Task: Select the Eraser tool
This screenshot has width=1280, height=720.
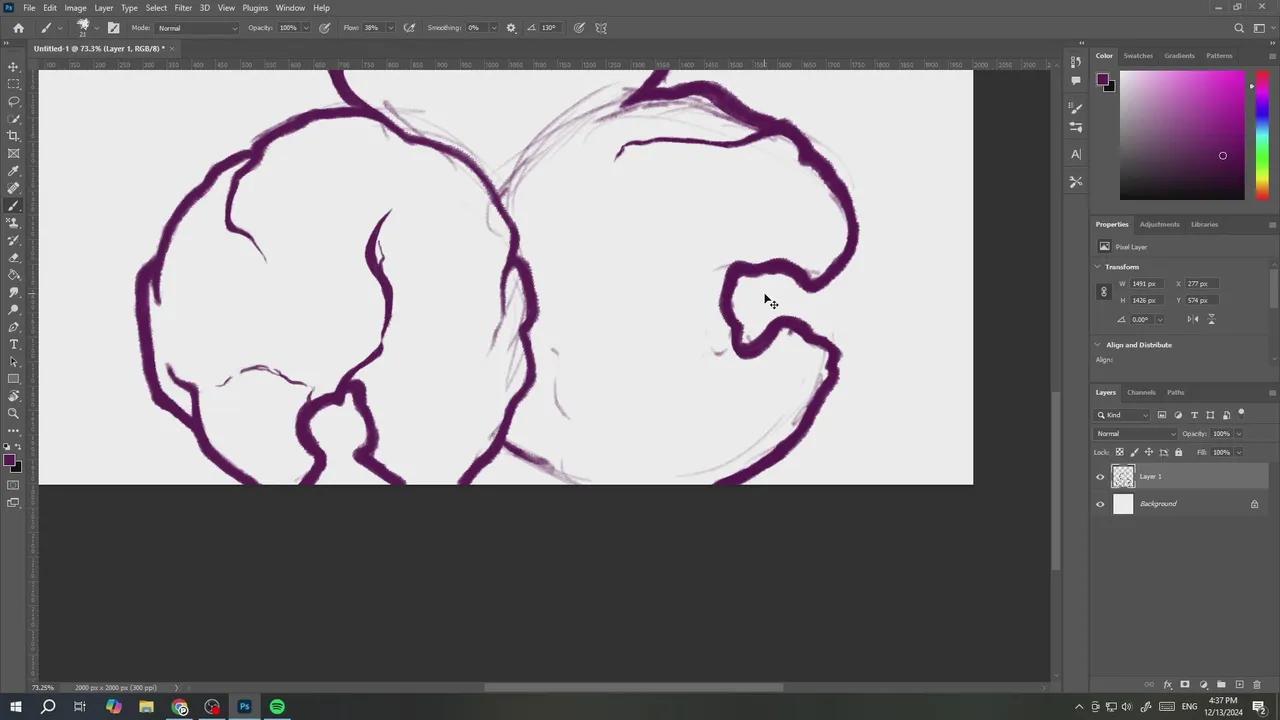Action: click(13, 257)
